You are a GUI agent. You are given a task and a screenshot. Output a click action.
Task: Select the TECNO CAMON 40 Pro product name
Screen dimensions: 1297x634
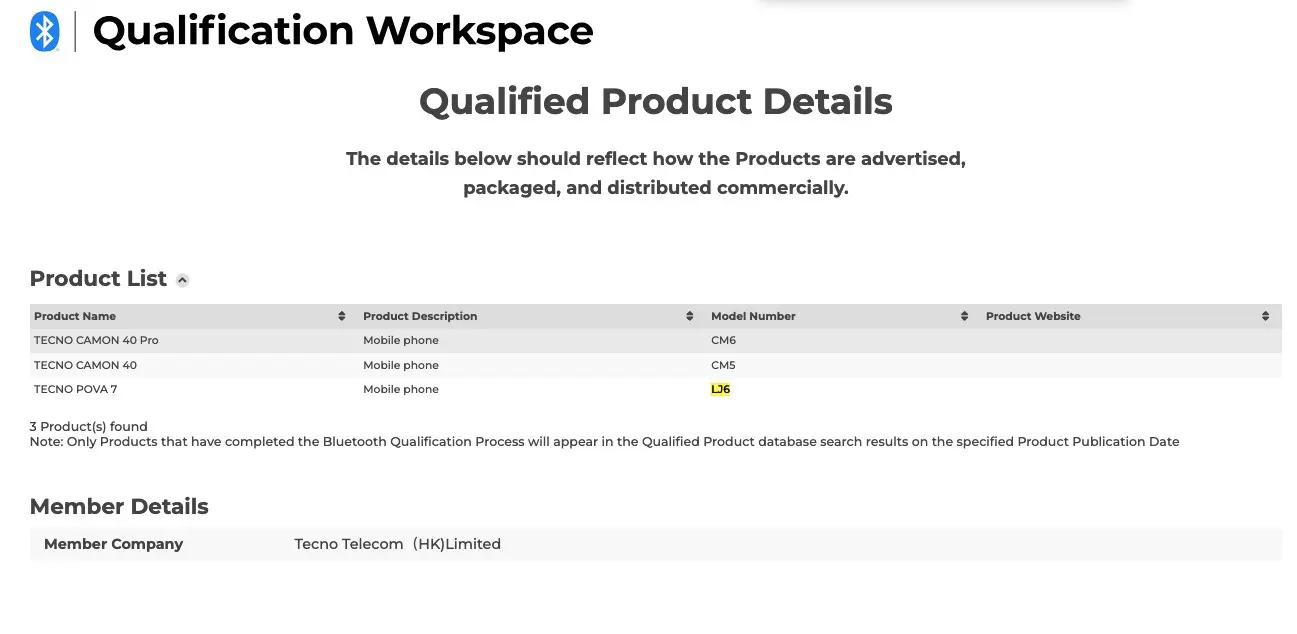(x=96, y=340)
